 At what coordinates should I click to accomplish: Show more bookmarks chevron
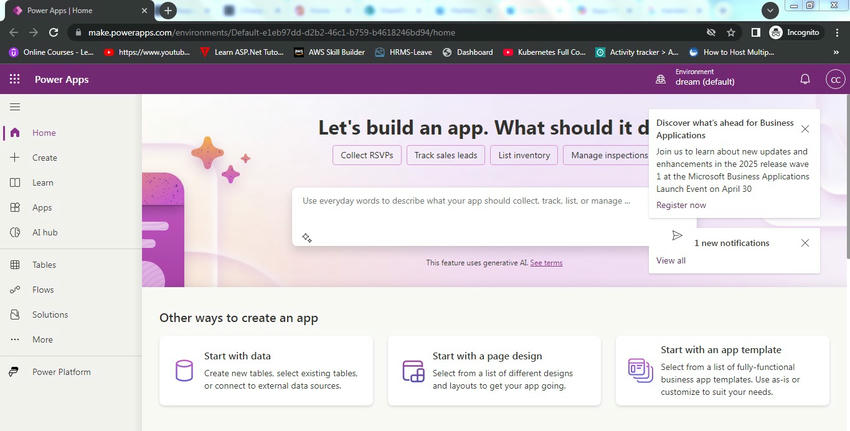pos(836,52)
